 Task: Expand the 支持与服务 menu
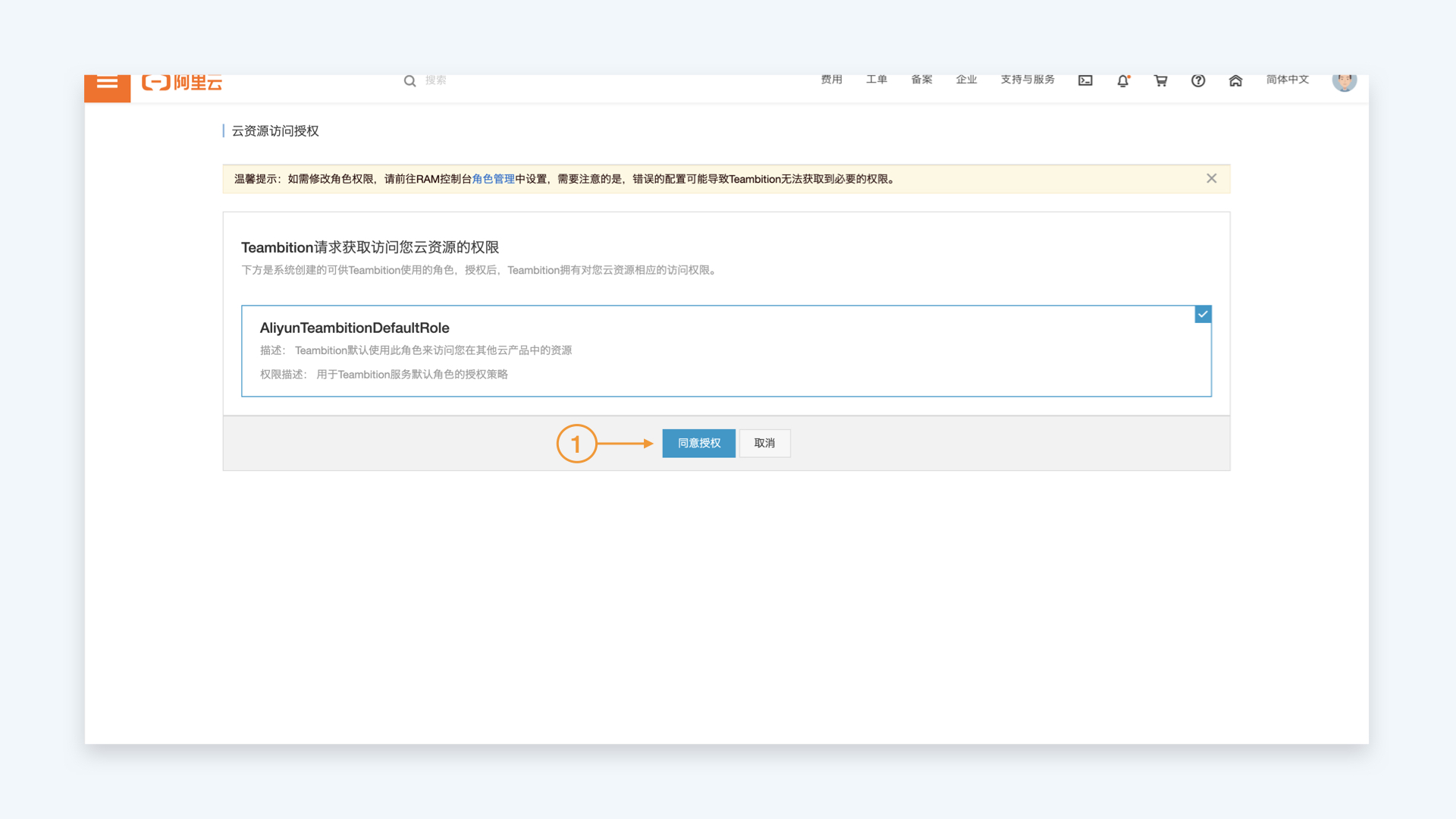point(1028,80)
